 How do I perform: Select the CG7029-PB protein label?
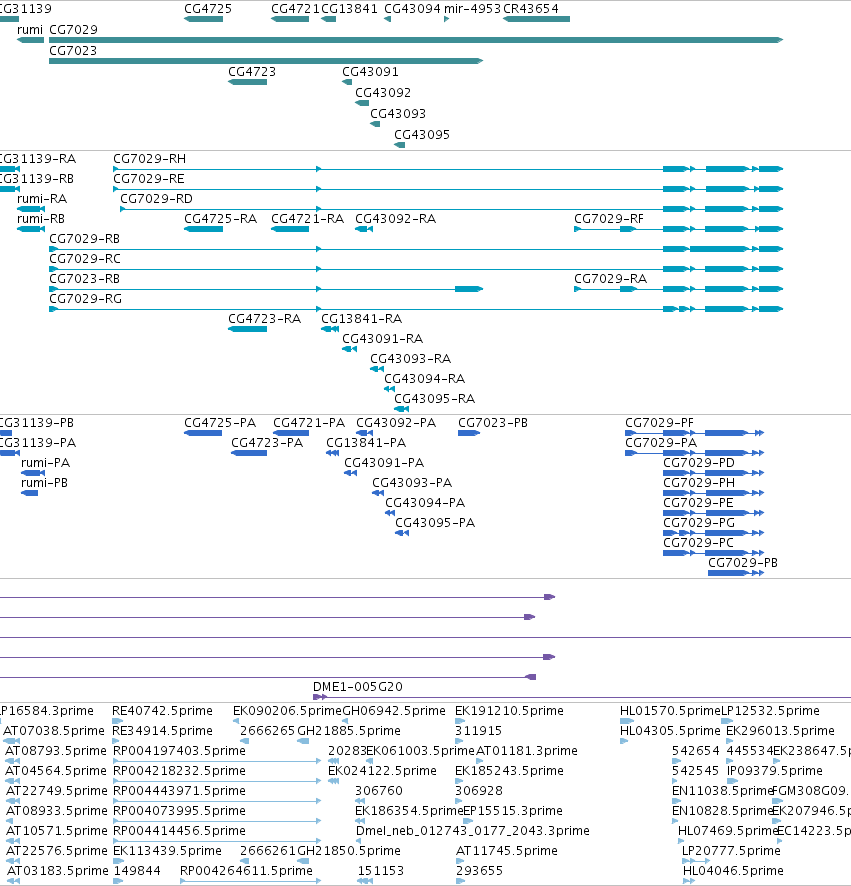(x=743, y=563)
